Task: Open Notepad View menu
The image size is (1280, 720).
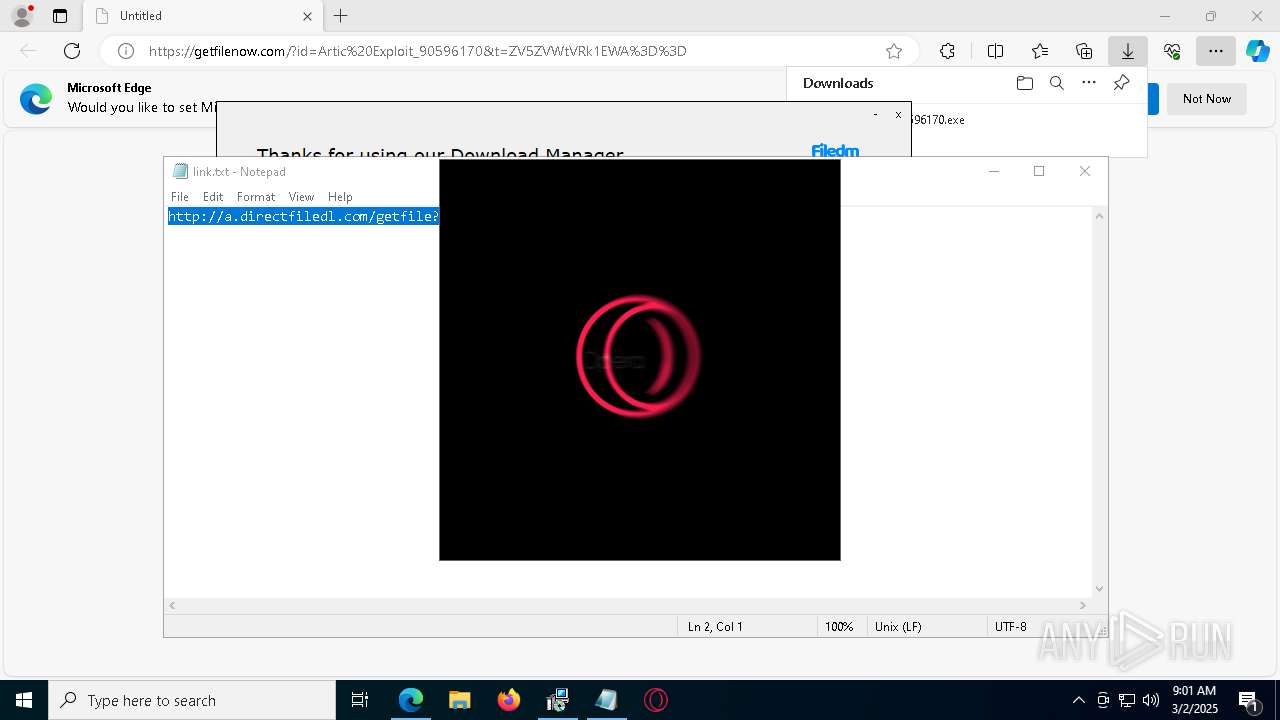Action: 301,197
